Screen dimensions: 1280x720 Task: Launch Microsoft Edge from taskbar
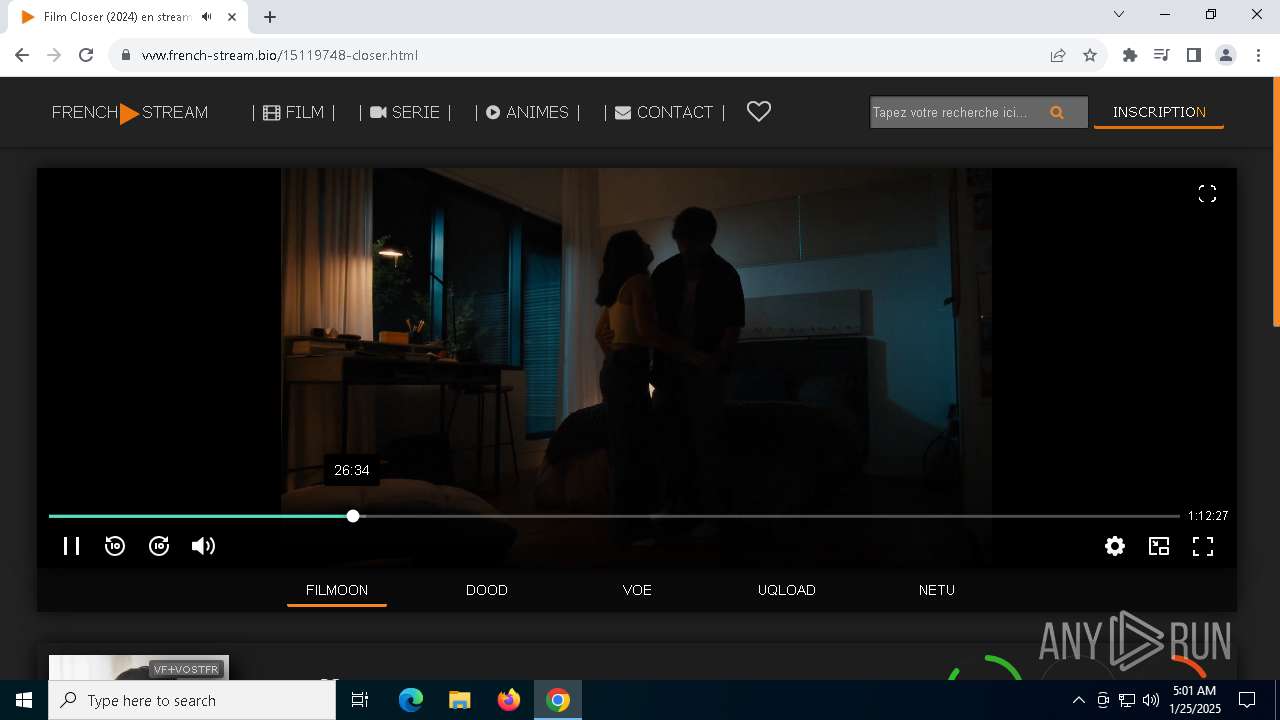[x=411, y=700]
